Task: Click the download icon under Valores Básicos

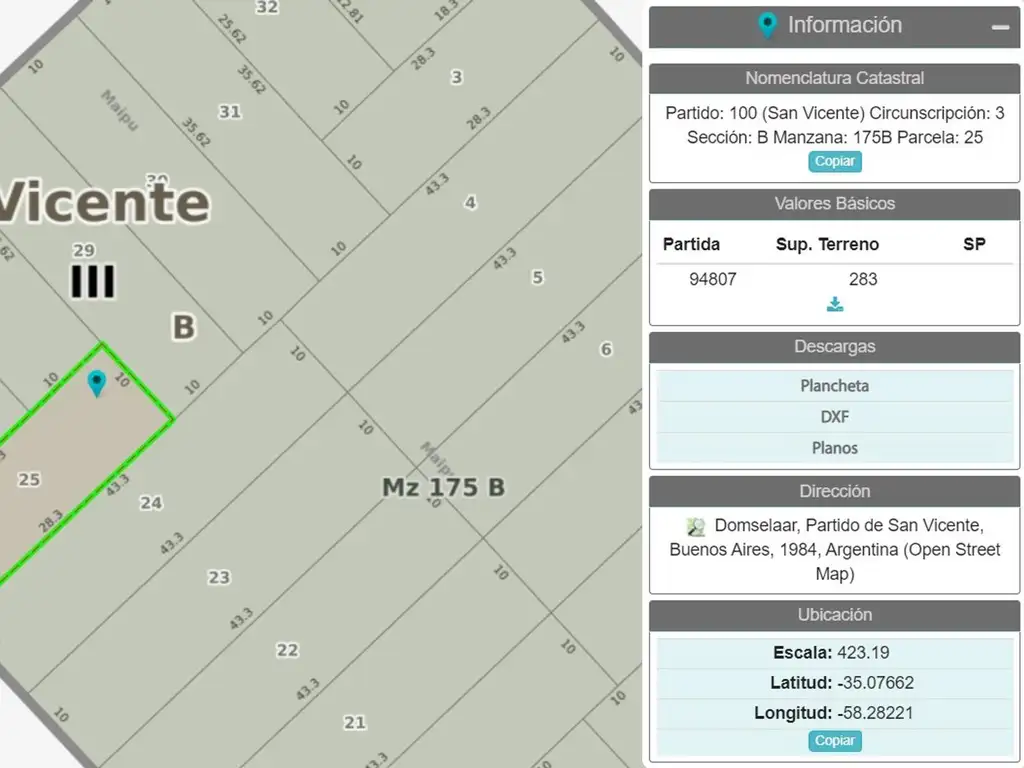Action: 835,305
